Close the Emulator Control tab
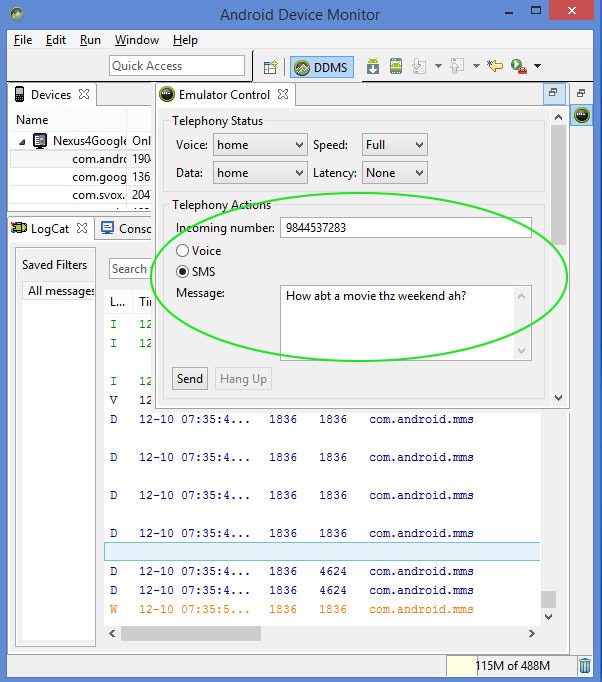 [x=283, y=94]
